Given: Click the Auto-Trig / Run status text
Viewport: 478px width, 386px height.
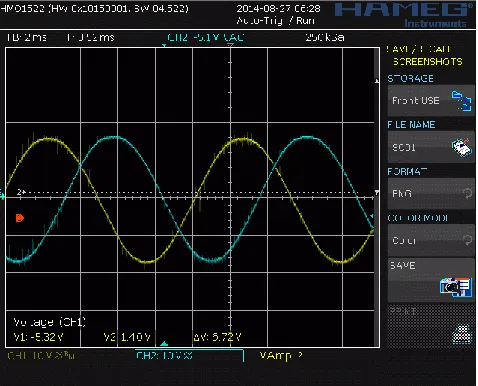Looking at the screenshot, I should click(x=275, y=21).
